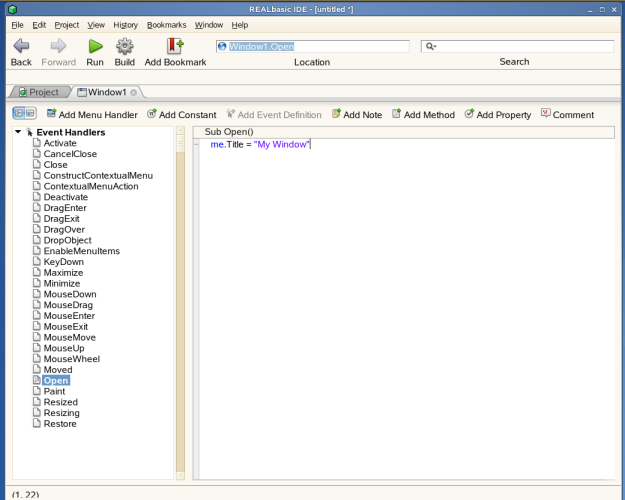Click the Comment icon
This screenshot has height=500, width=625.
546,113
